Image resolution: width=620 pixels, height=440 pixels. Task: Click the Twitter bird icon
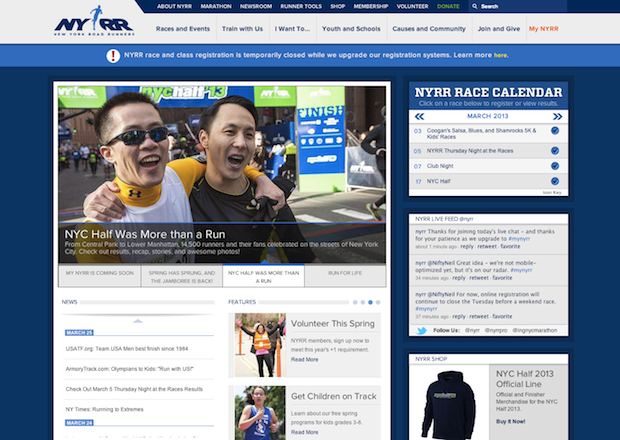422,330
